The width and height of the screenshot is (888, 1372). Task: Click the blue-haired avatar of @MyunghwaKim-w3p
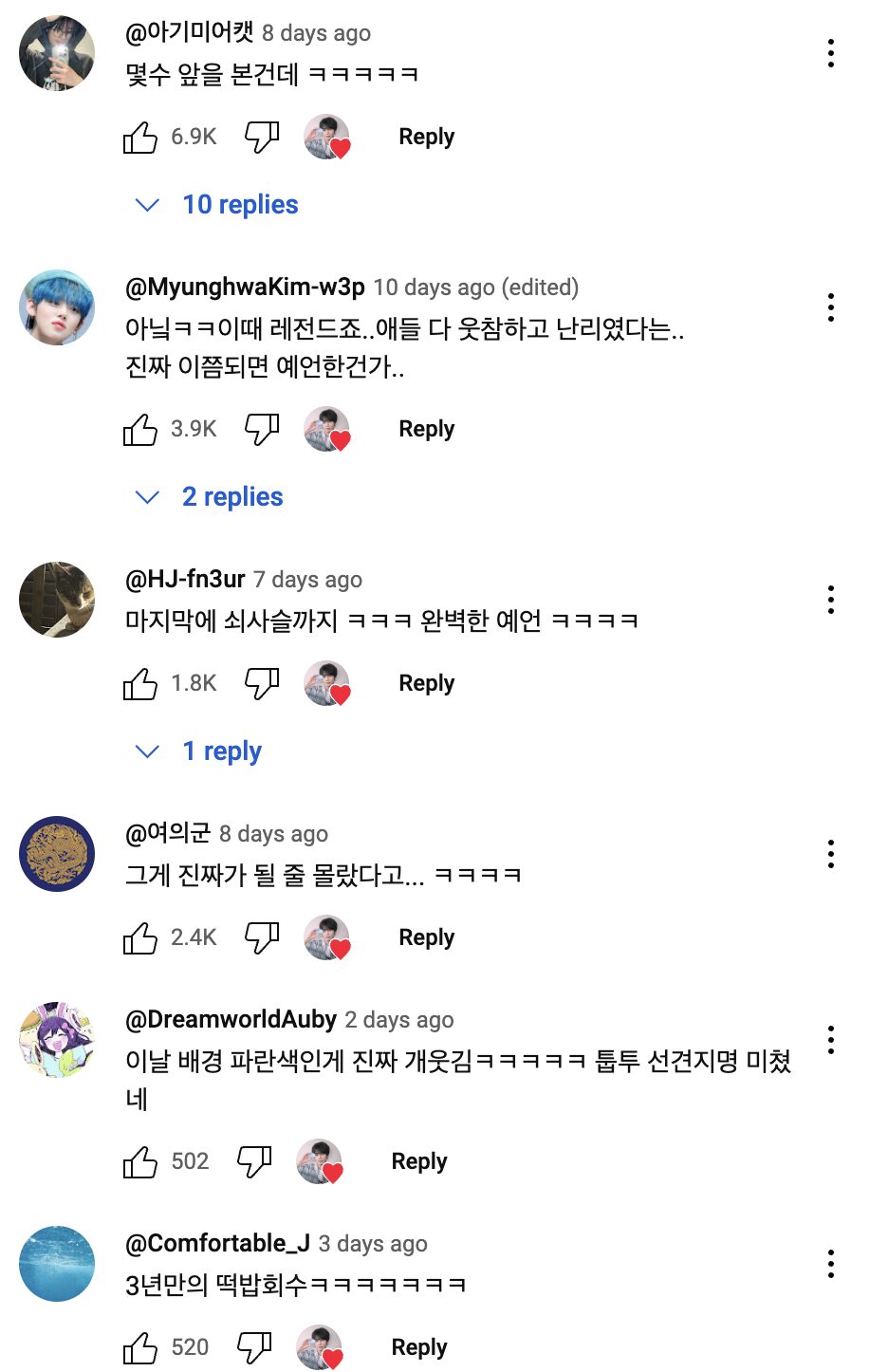click(57, 307)
